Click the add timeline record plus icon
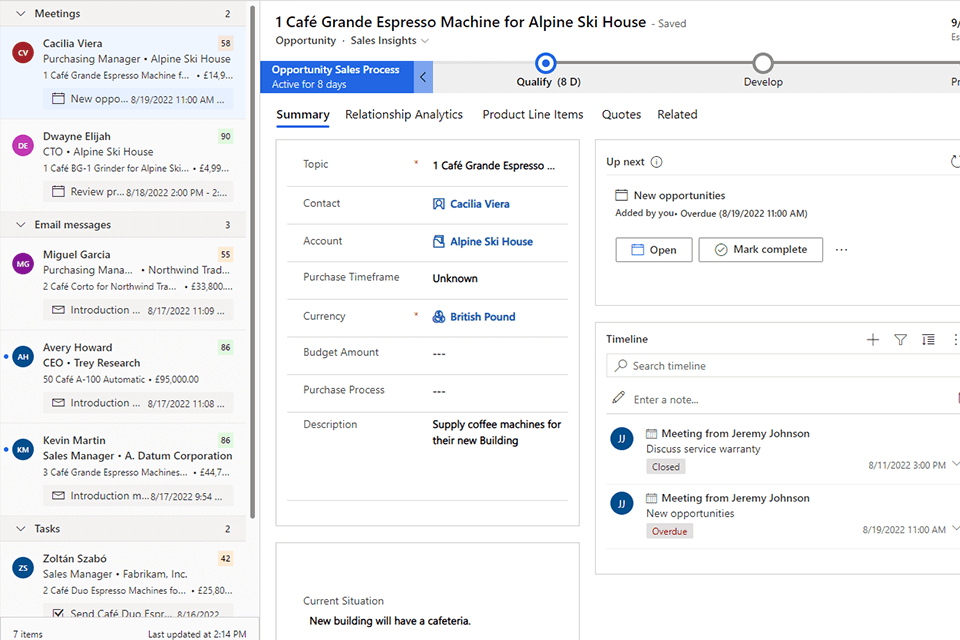Screen dimensions: 960x640 pos(872,340)
